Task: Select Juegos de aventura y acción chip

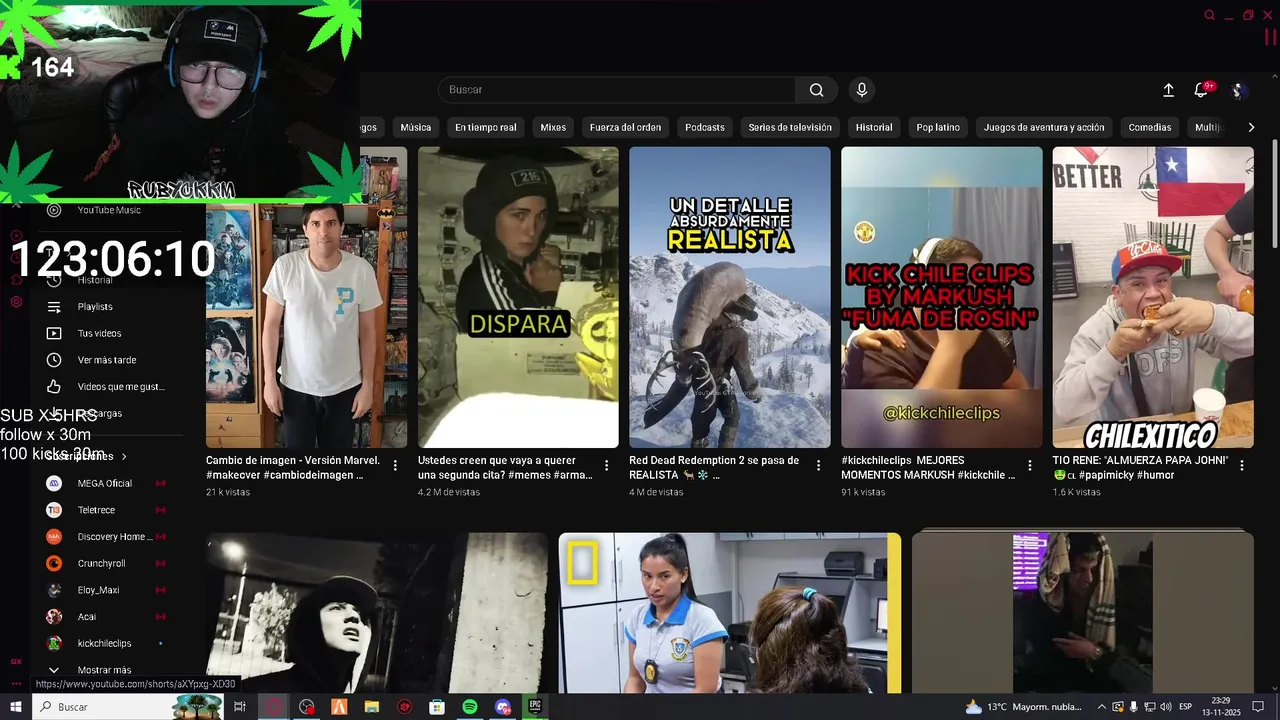Action: pos(1044,128)
